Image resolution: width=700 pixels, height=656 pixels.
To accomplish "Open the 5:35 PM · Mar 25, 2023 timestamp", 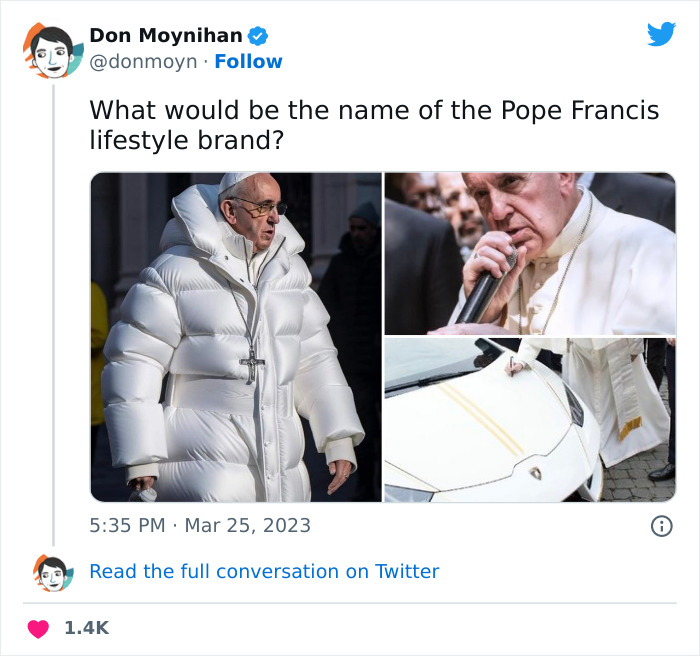I will point(200,525).
